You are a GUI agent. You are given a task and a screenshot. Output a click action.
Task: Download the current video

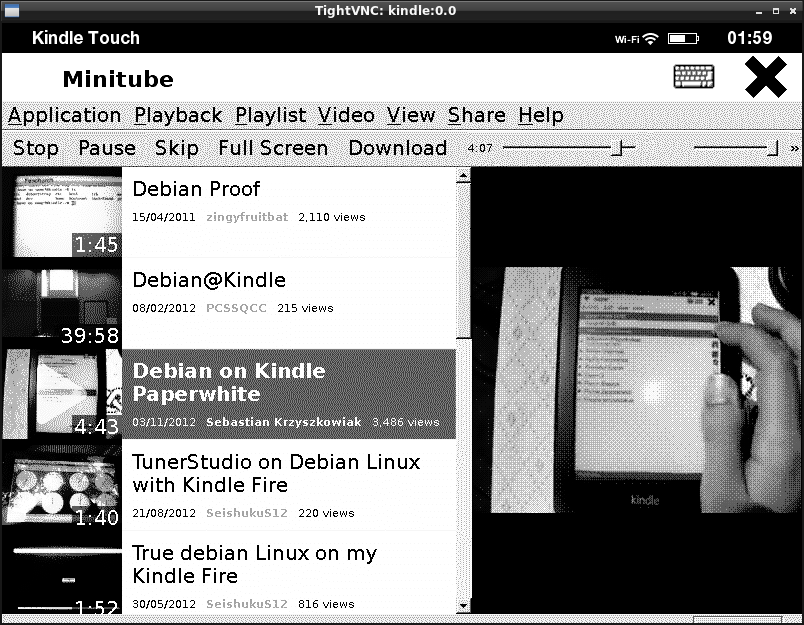click(x=397, y=148)
